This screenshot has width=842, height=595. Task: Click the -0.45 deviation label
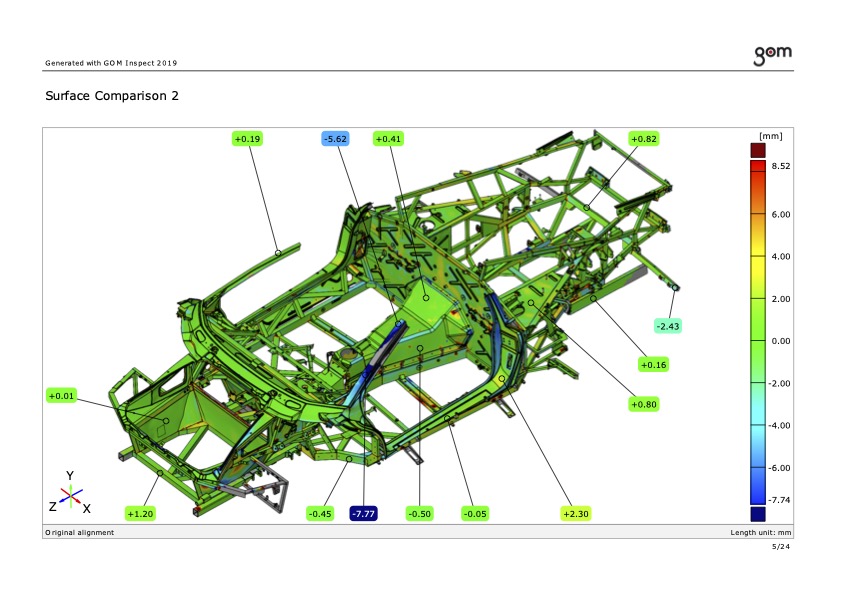320,514
